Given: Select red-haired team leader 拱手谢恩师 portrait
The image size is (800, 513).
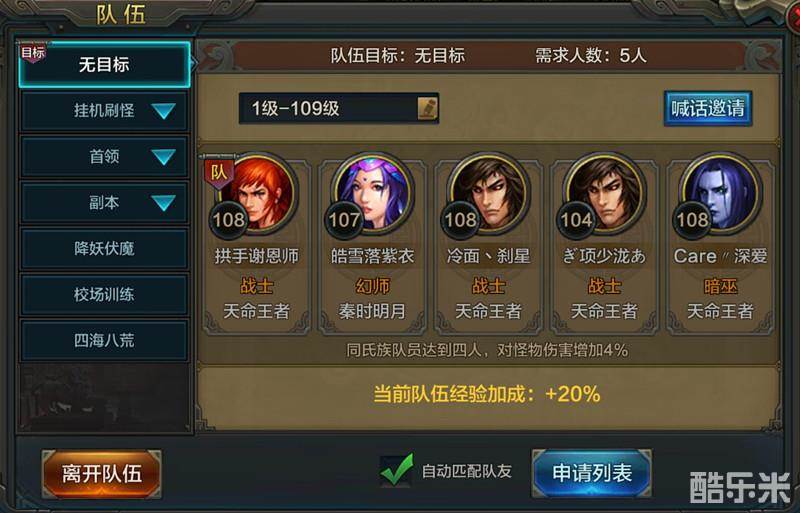Looking at the screenshot, I should click(x=256, y=193).
